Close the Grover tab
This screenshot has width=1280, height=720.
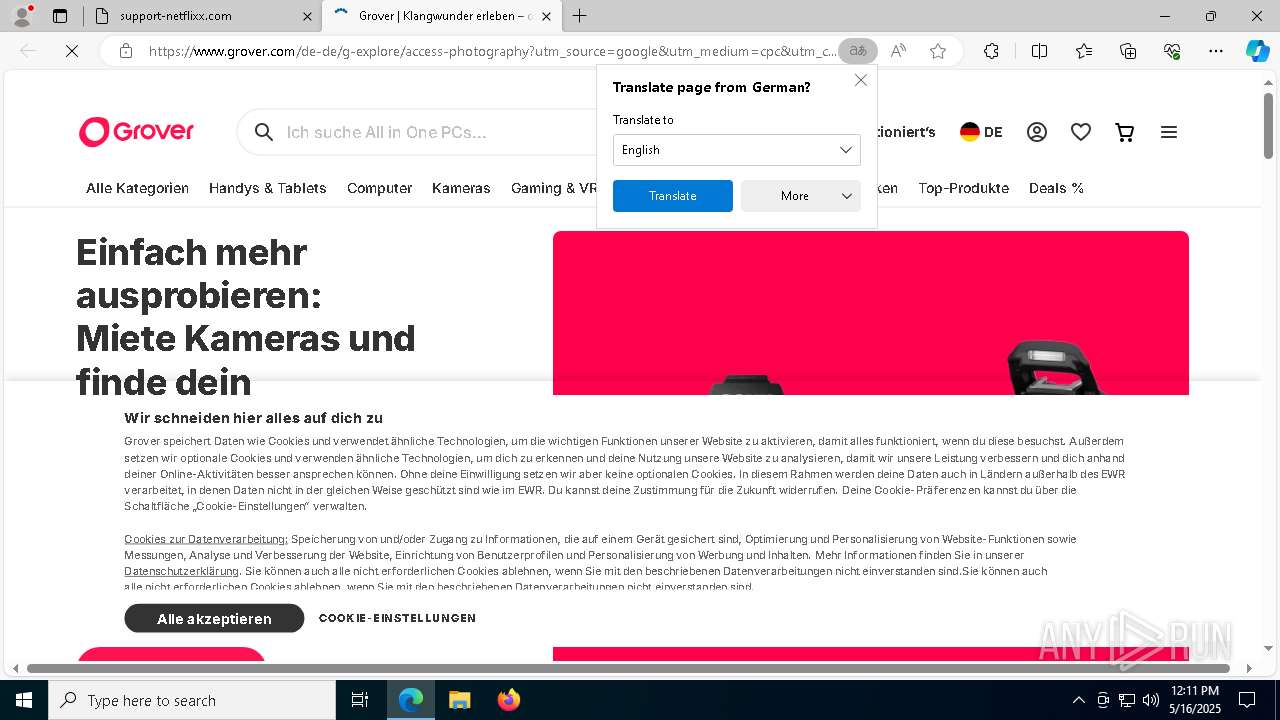(x=547, y=16)
